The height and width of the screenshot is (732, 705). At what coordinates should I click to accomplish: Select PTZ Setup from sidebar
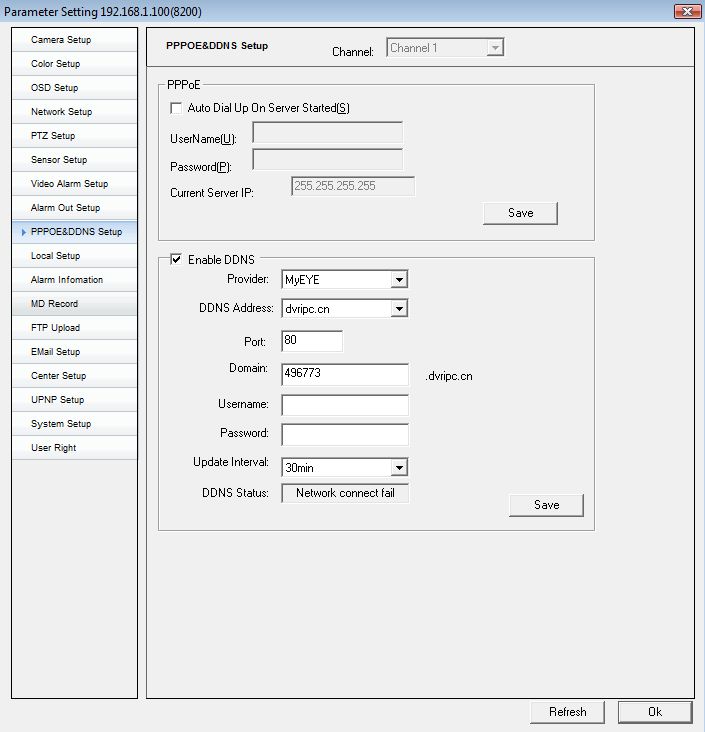[53, 136]
